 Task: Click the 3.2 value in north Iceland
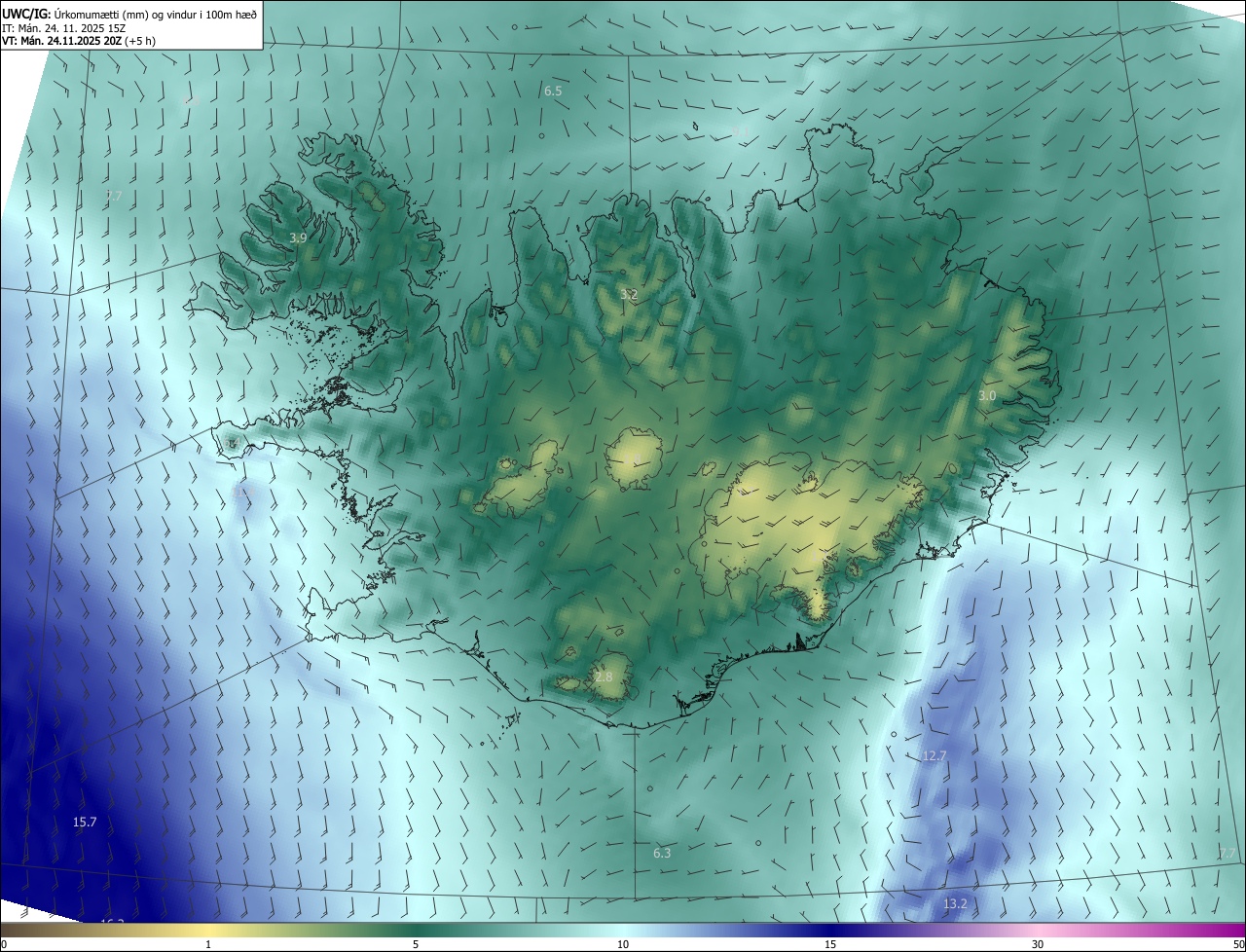coord(629,294)
